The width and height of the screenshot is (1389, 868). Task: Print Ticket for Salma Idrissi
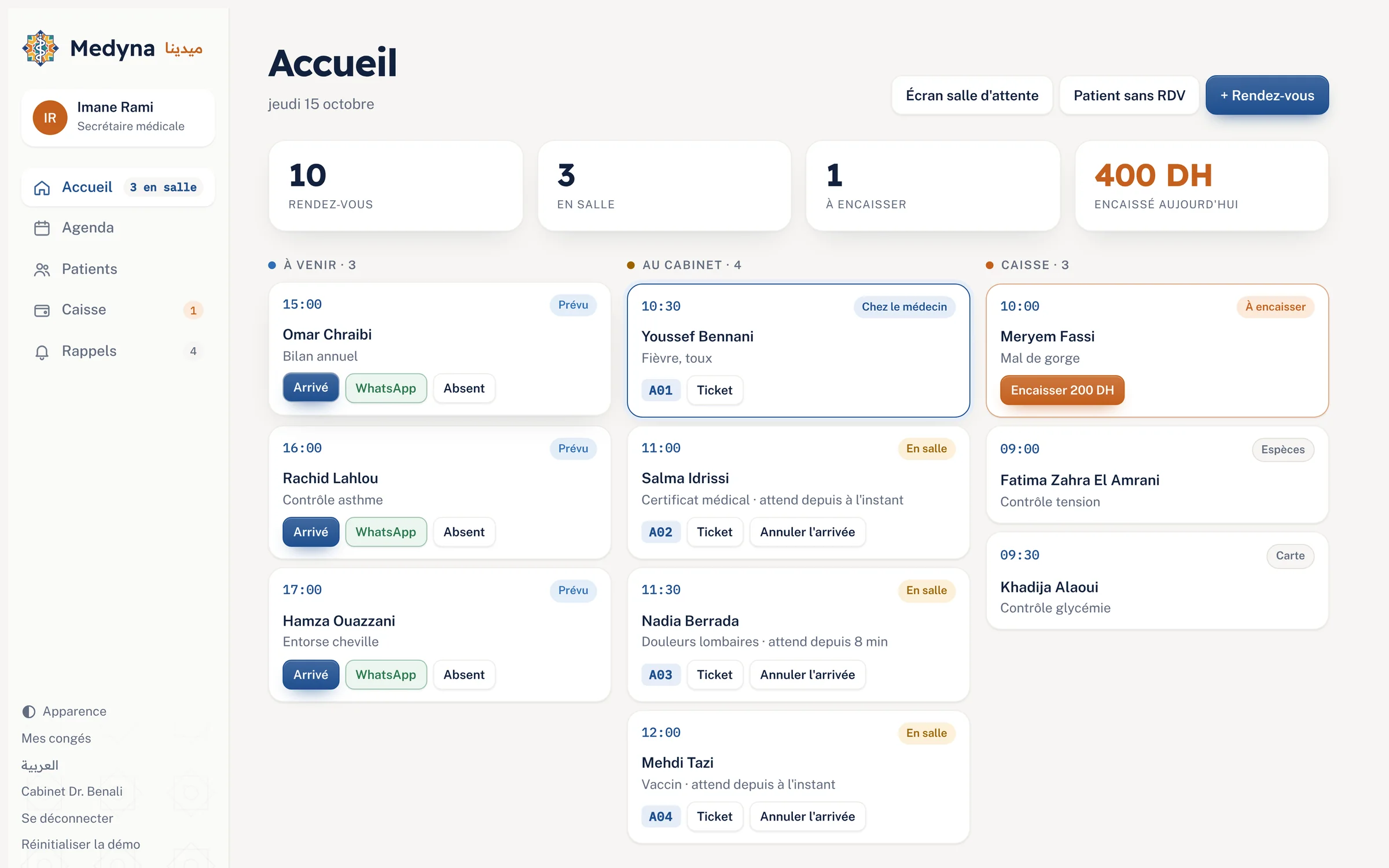coord(715,532)
